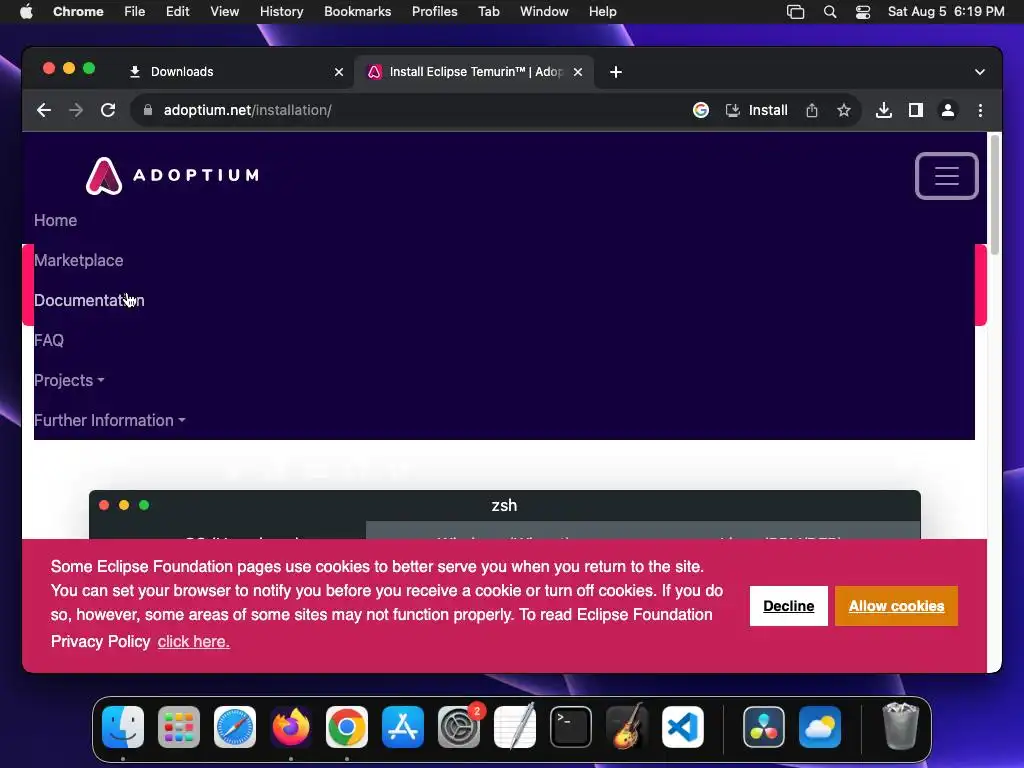This screenshot has width=1024, height=768.
Task: Switch to the Downloads tab
Action: (235, 72)
